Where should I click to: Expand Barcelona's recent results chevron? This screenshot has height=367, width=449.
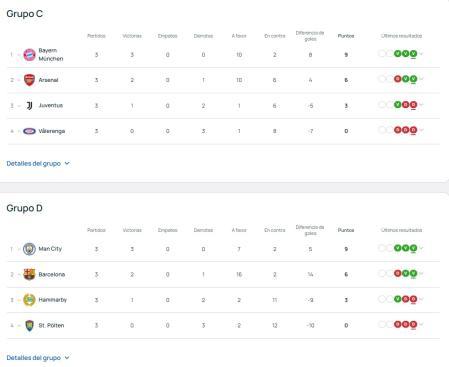tap(421, 273)
